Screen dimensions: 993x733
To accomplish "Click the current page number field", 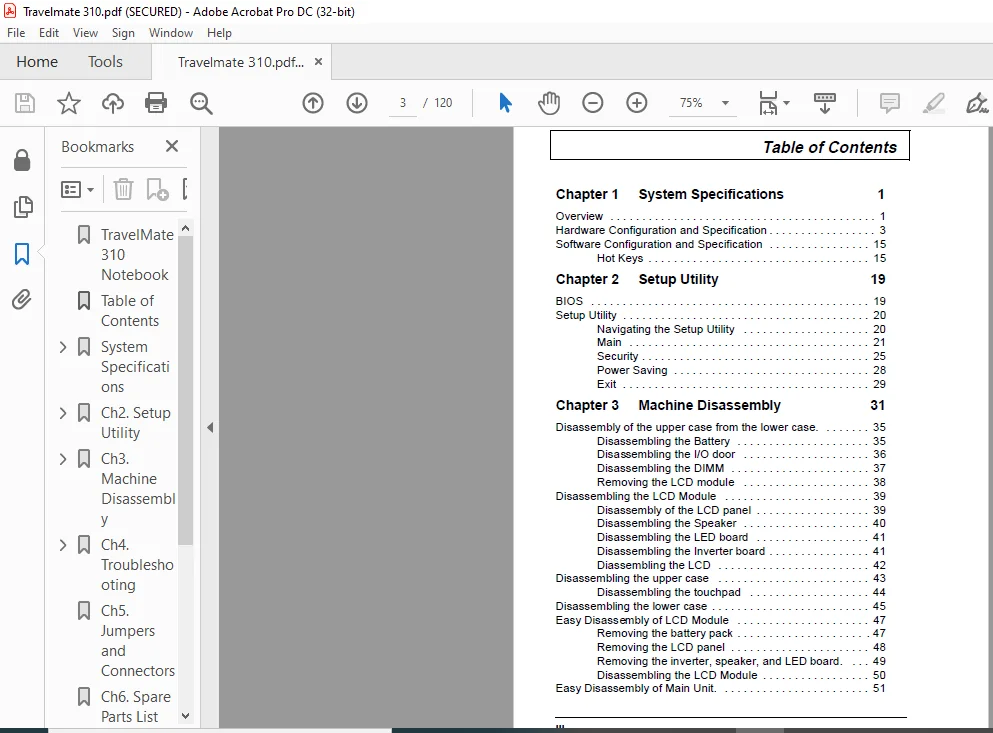I will tap(403, 103).
